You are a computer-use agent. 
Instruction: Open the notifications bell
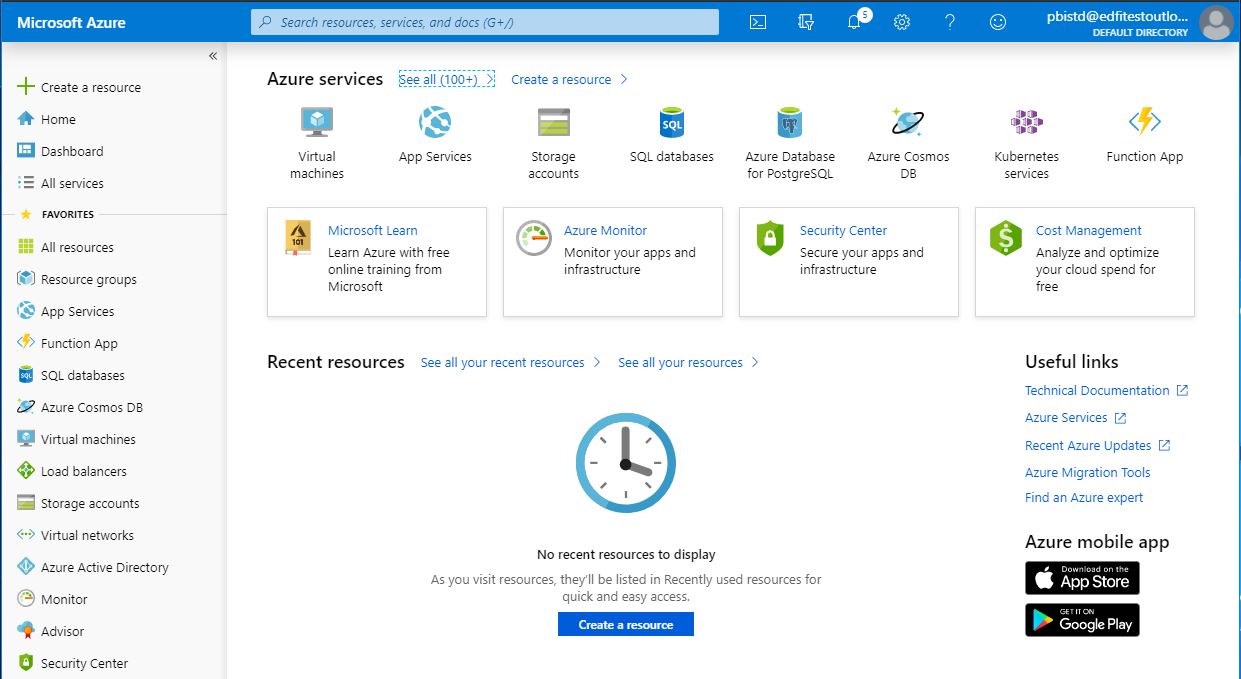point(854,22)
